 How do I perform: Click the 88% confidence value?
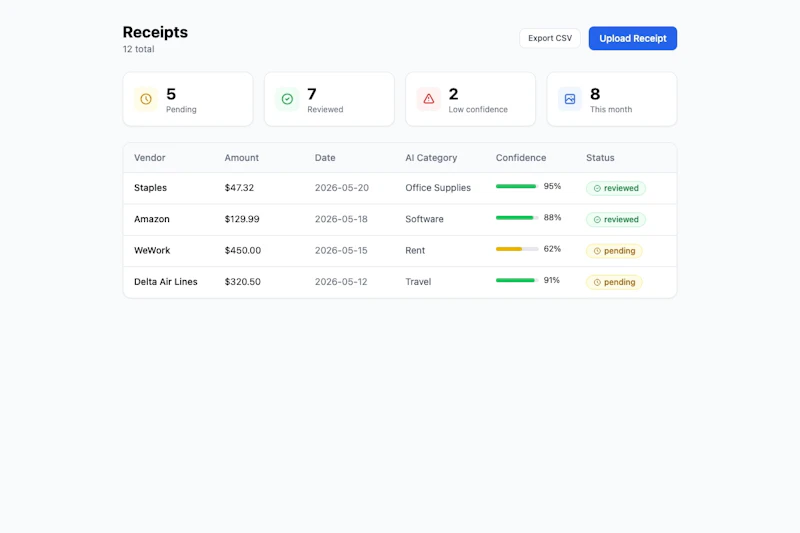pos(552,217)
